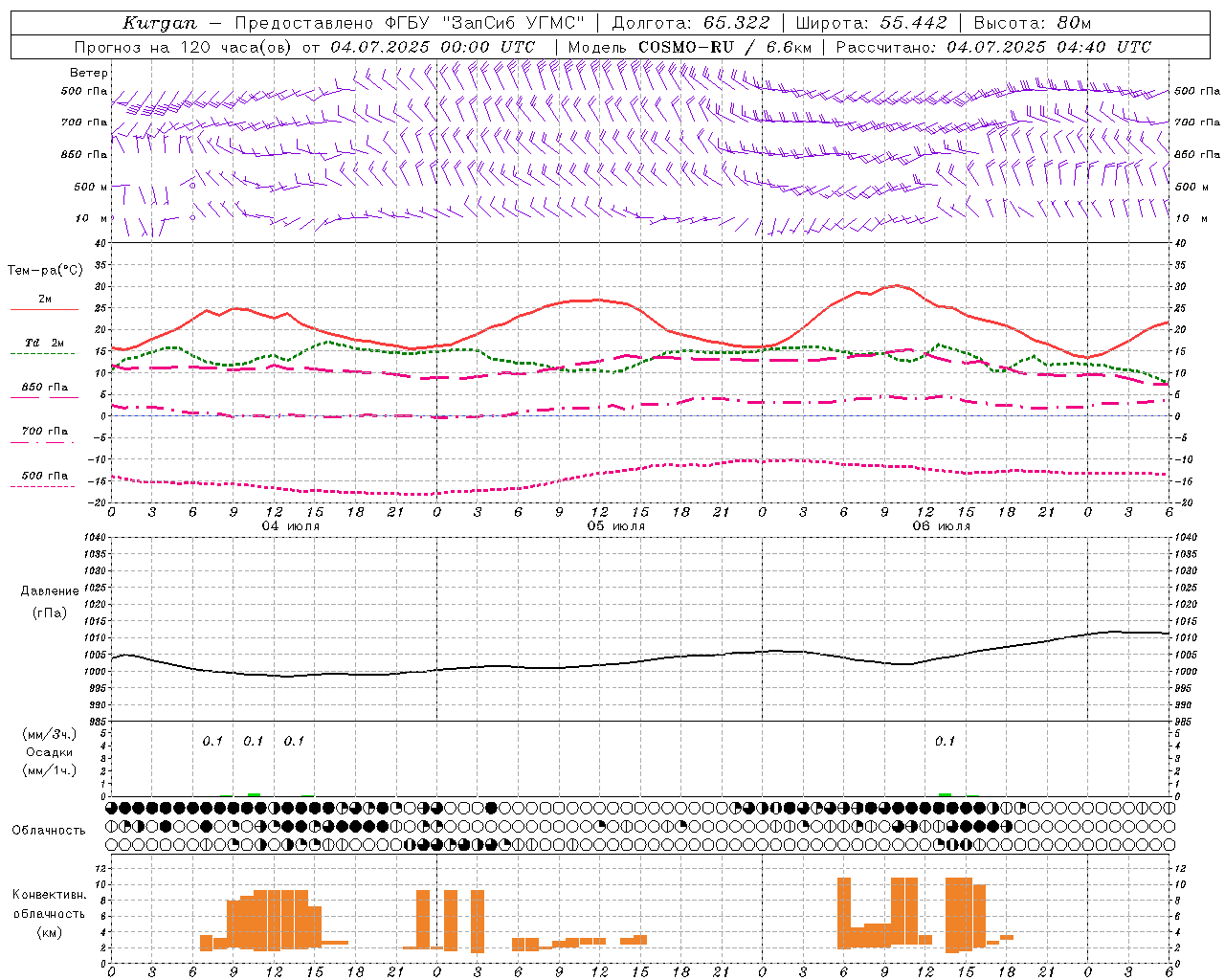Click the "(мм/1ч.)" precipitation unit label
The image size is (1225, 980).
tap(49, 770)
